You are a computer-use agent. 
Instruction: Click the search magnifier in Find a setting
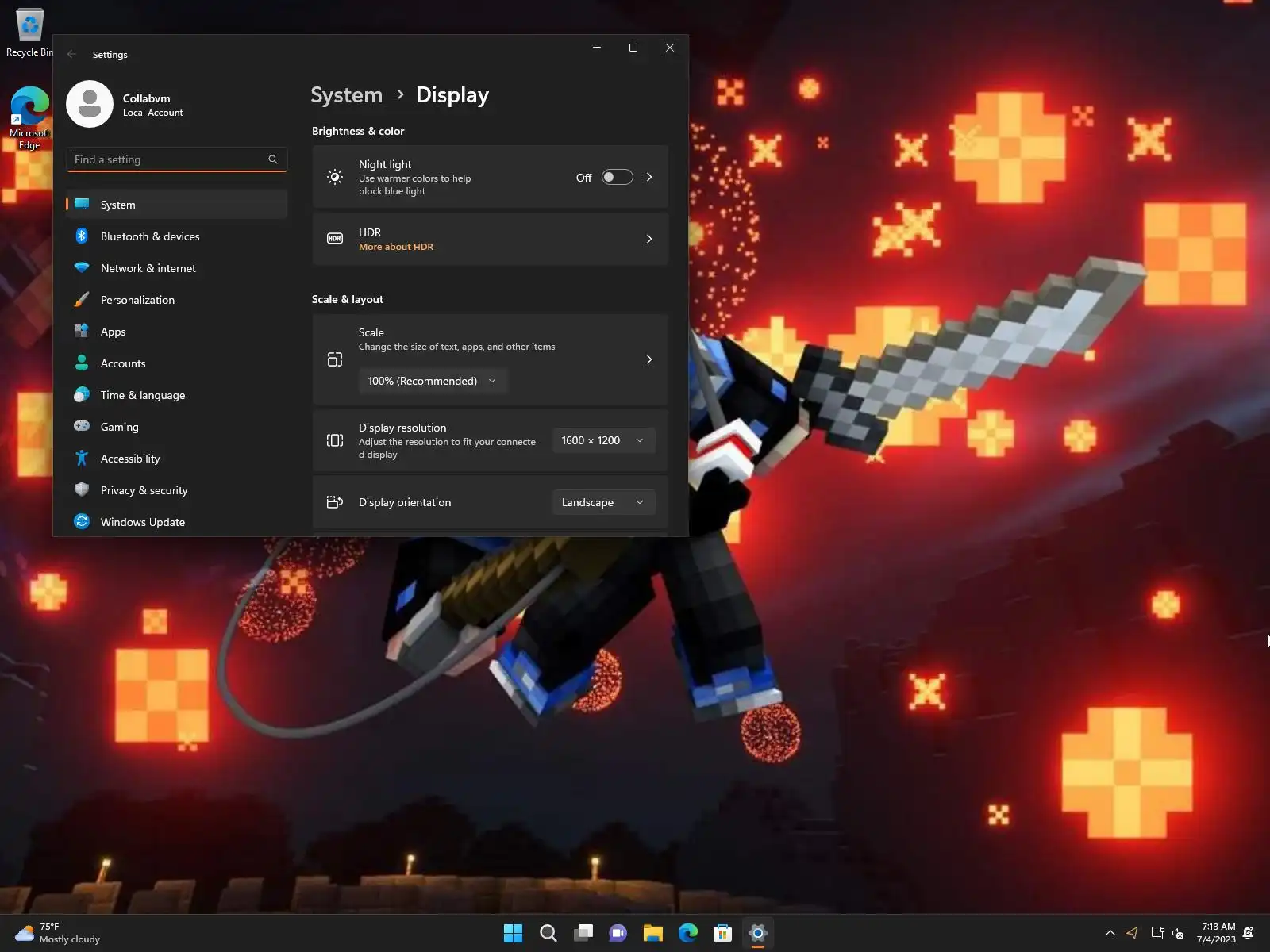tap(273, 159)
